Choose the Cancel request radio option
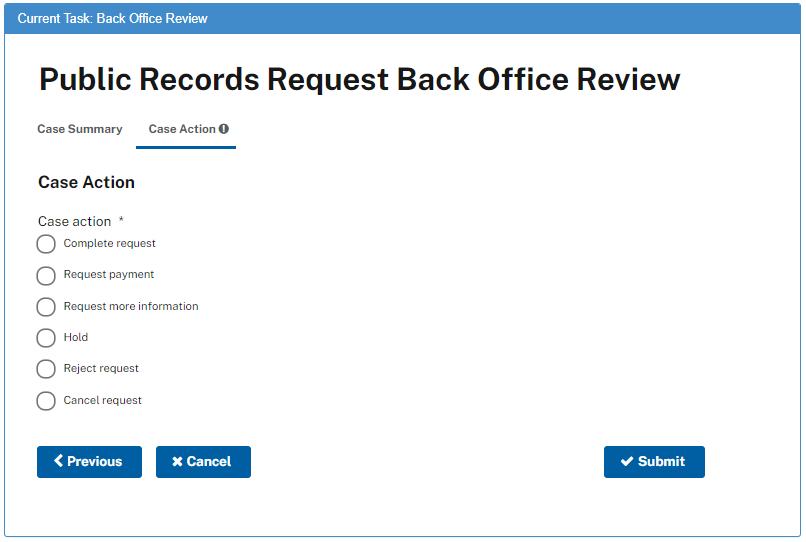The image size is (806, 542). point(46,401)
